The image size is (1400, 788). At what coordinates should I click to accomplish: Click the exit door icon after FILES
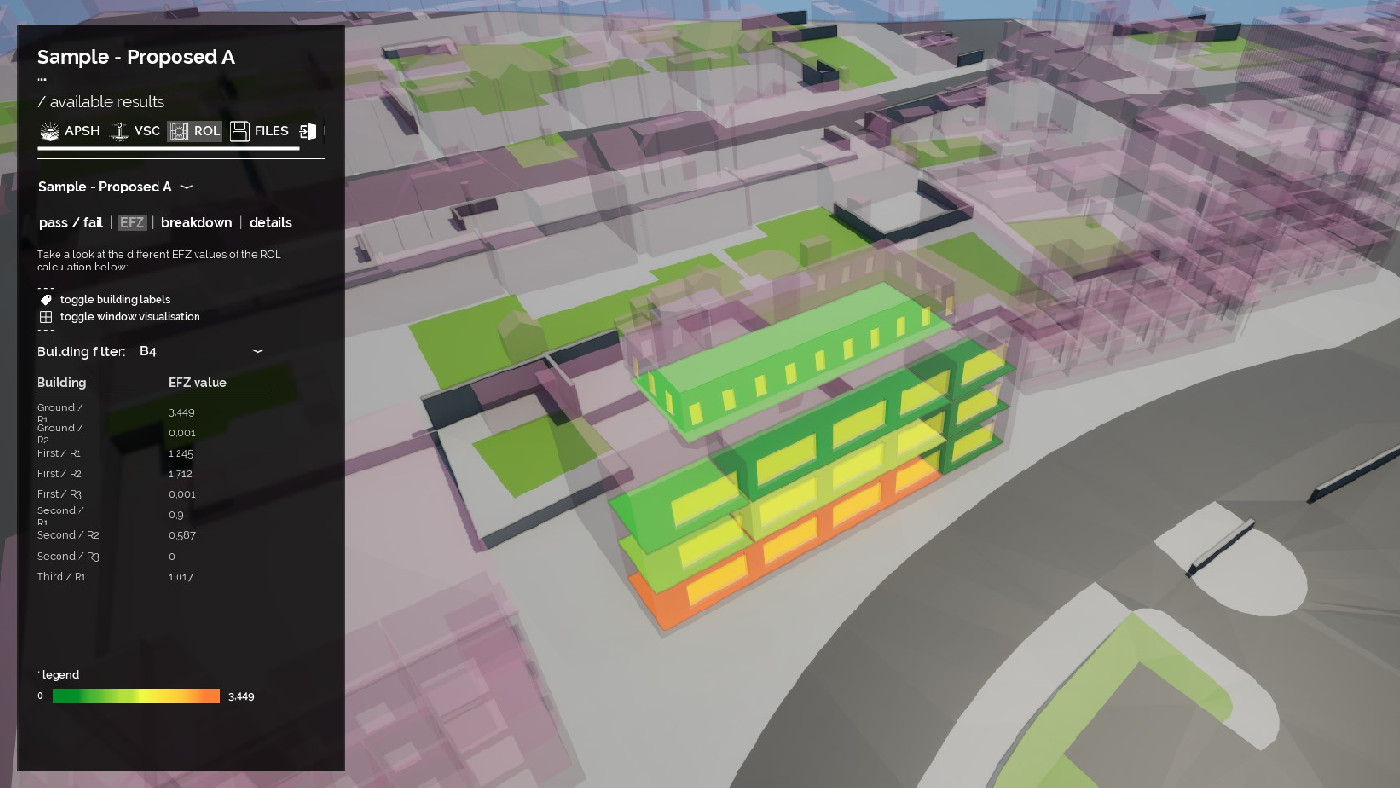click(x=308, y=131)
